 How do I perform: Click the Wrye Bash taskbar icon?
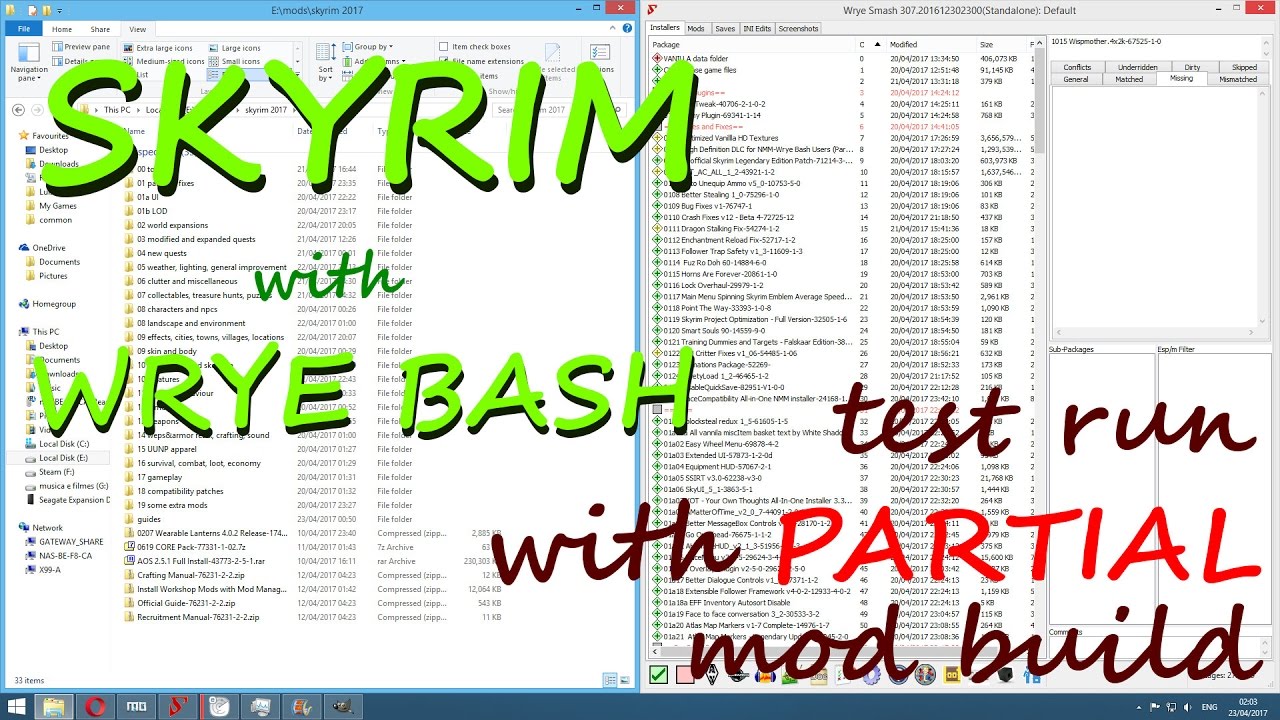coord(176,707)
